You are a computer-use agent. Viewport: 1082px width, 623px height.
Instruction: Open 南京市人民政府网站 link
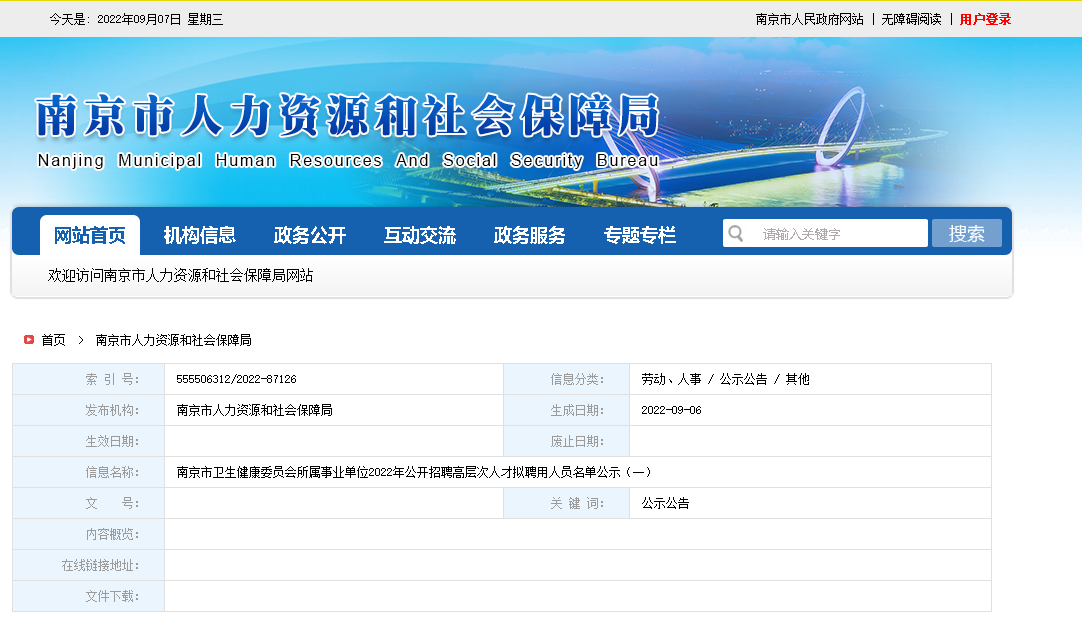[x=809, y=19]
